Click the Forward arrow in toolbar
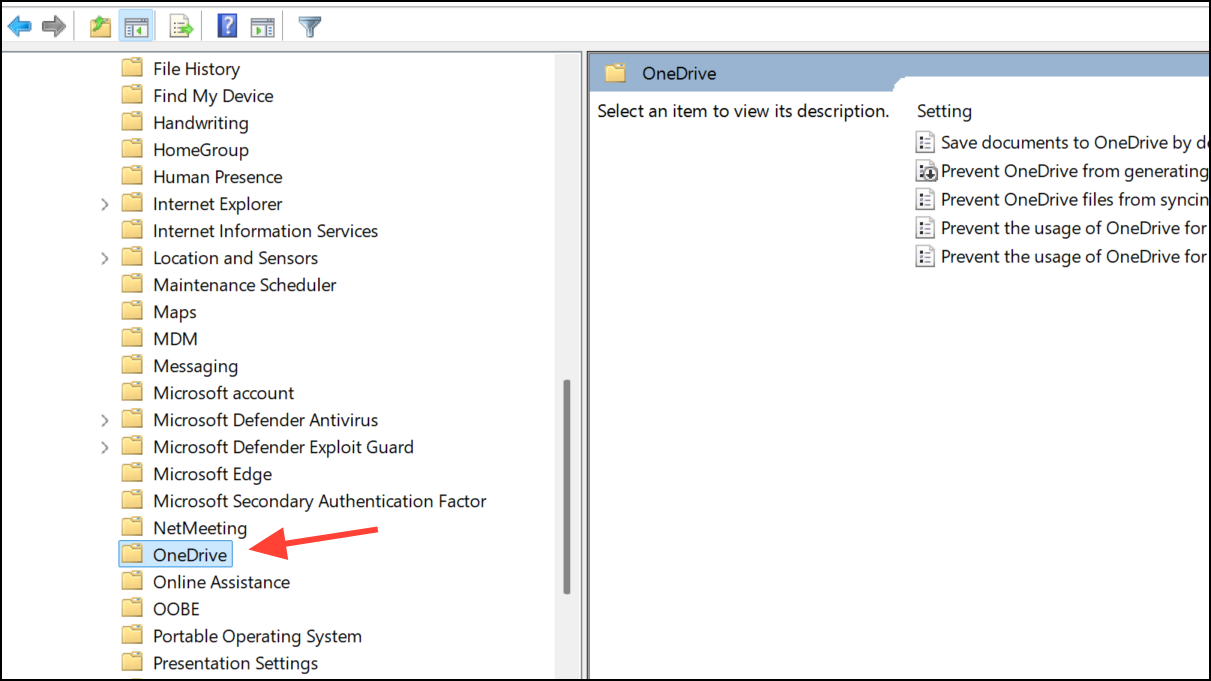This screenshot has width=1211, height=681. point(54,26)
